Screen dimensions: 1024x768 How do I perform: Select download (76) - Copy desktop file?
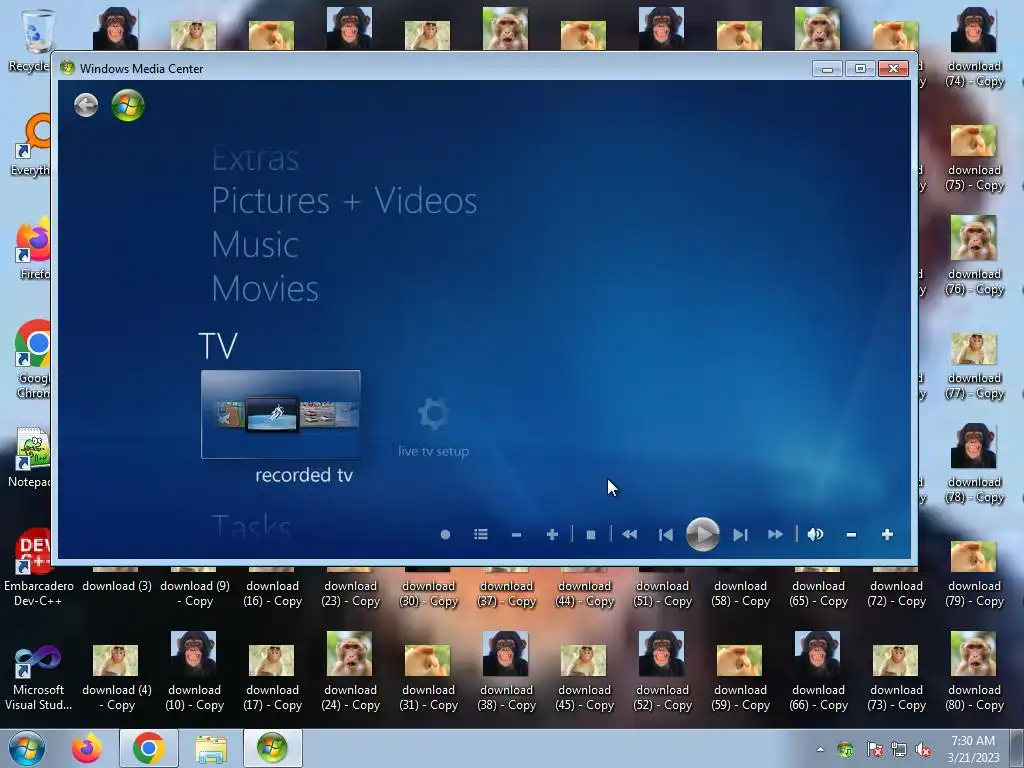974,256
